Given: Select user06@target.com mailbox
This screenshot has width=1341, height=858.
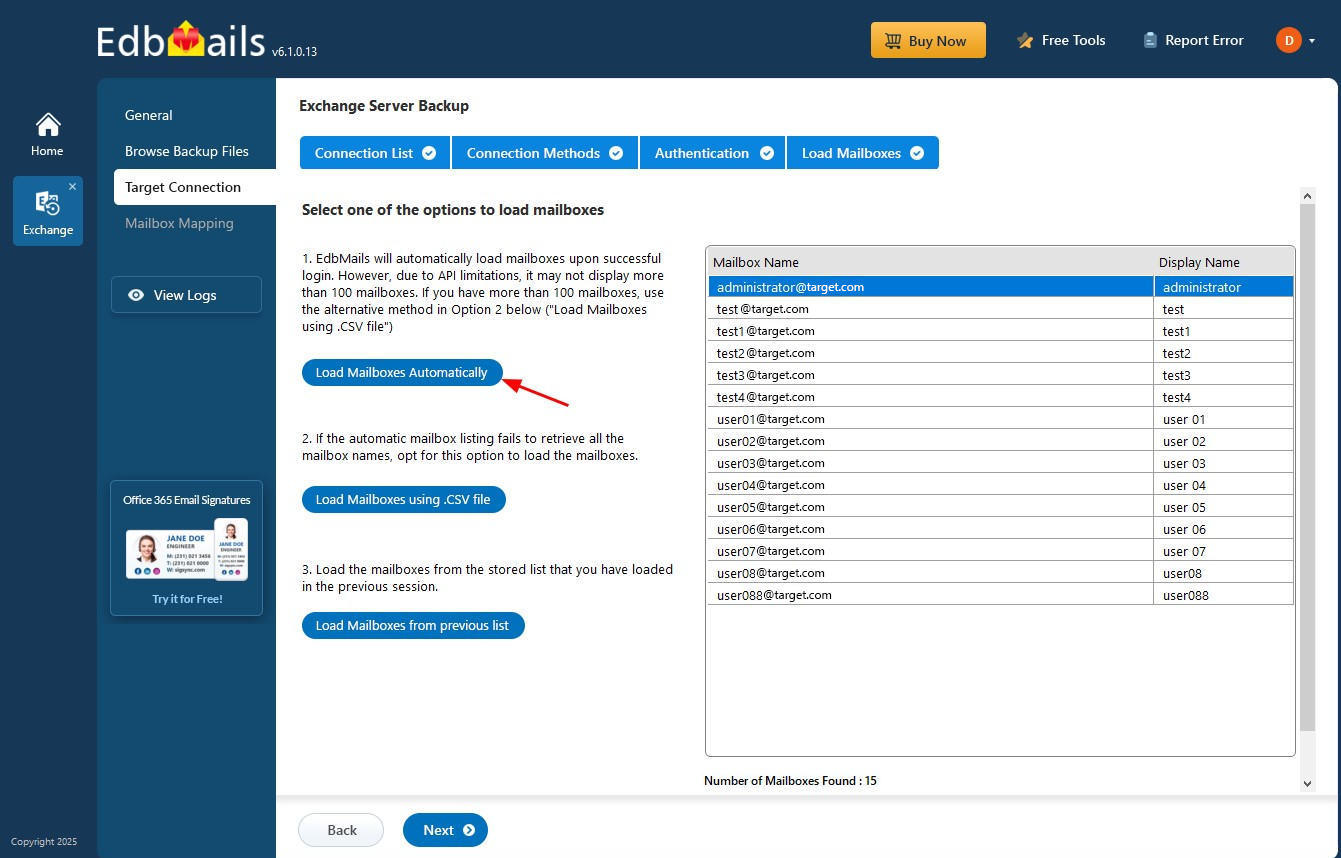Looking at the screenshot, I should tap(1001, 529).
